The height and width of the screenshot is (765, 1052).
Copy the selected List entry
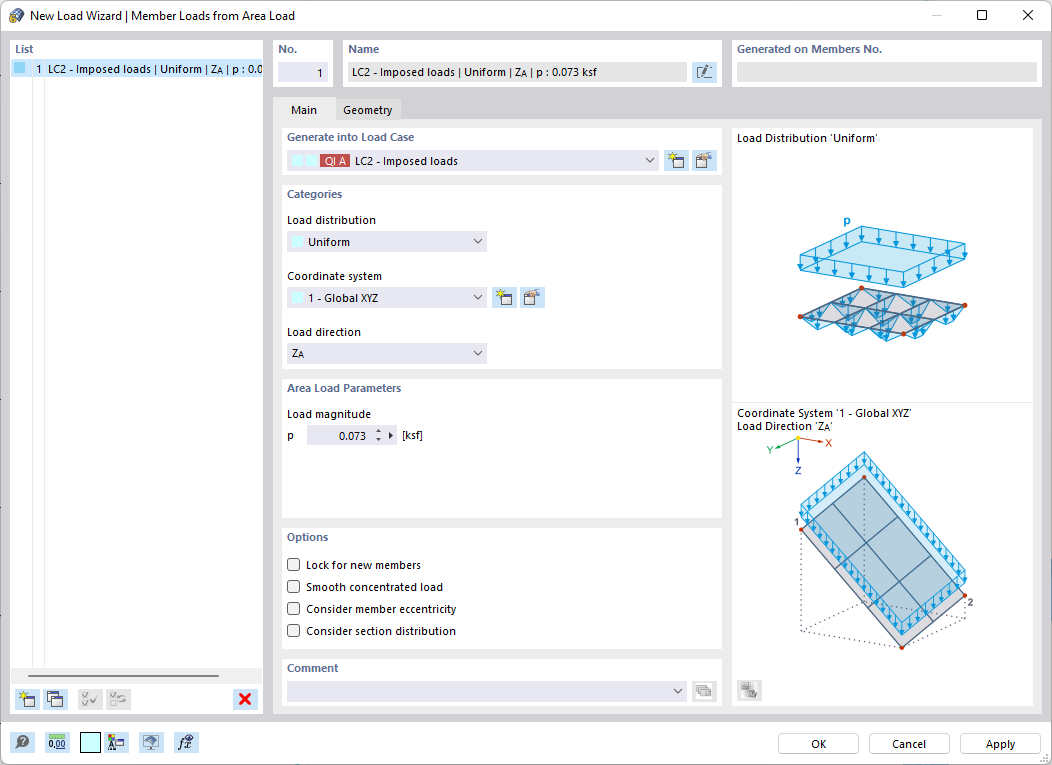pyautogui.click(x=55, y=699)
